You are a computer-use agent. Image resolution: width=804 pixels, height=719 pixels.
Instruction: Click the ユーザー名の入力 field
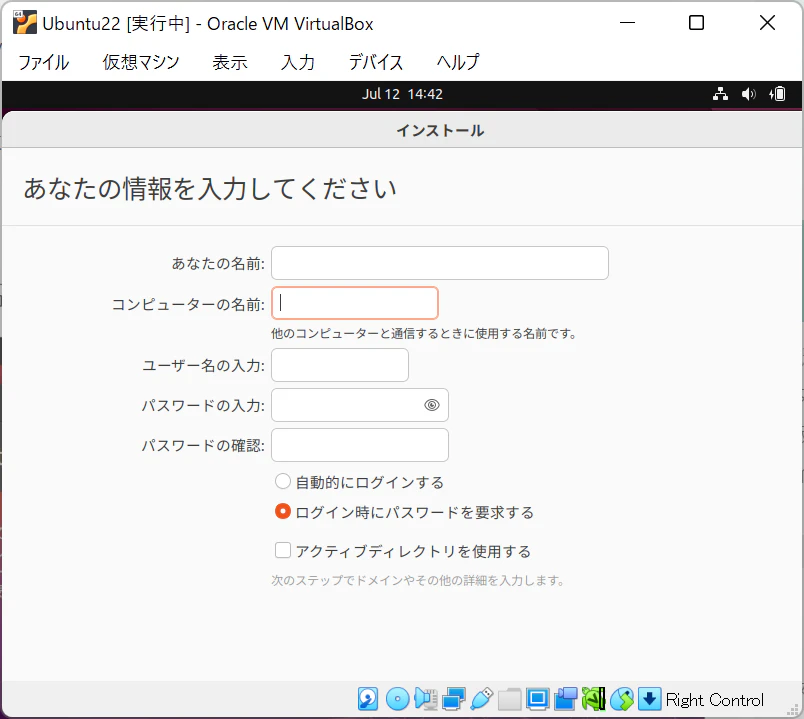[340, 365]
